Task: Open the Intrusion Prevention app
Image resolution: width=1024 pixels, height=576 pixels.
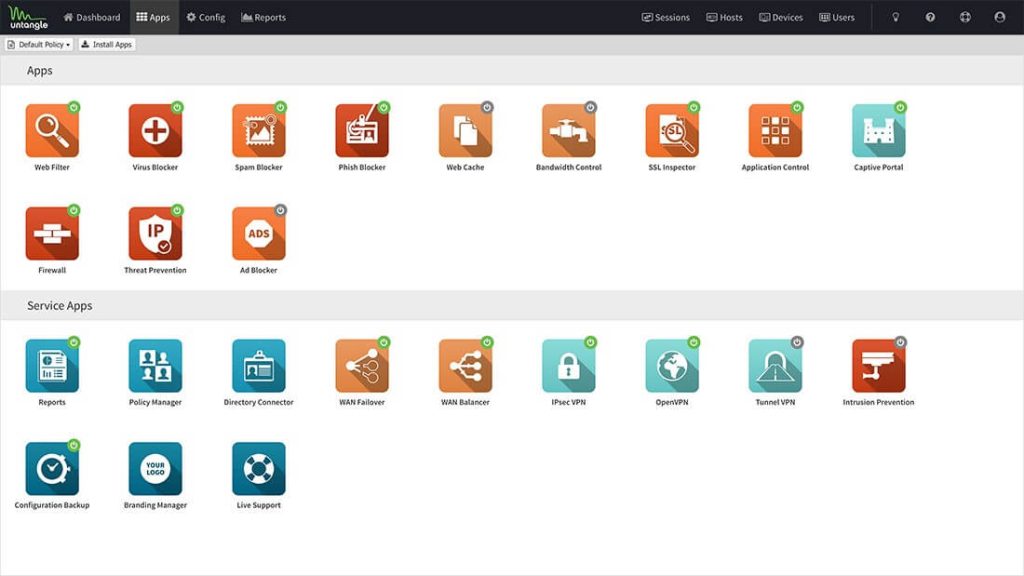Action: click(878, 366)
